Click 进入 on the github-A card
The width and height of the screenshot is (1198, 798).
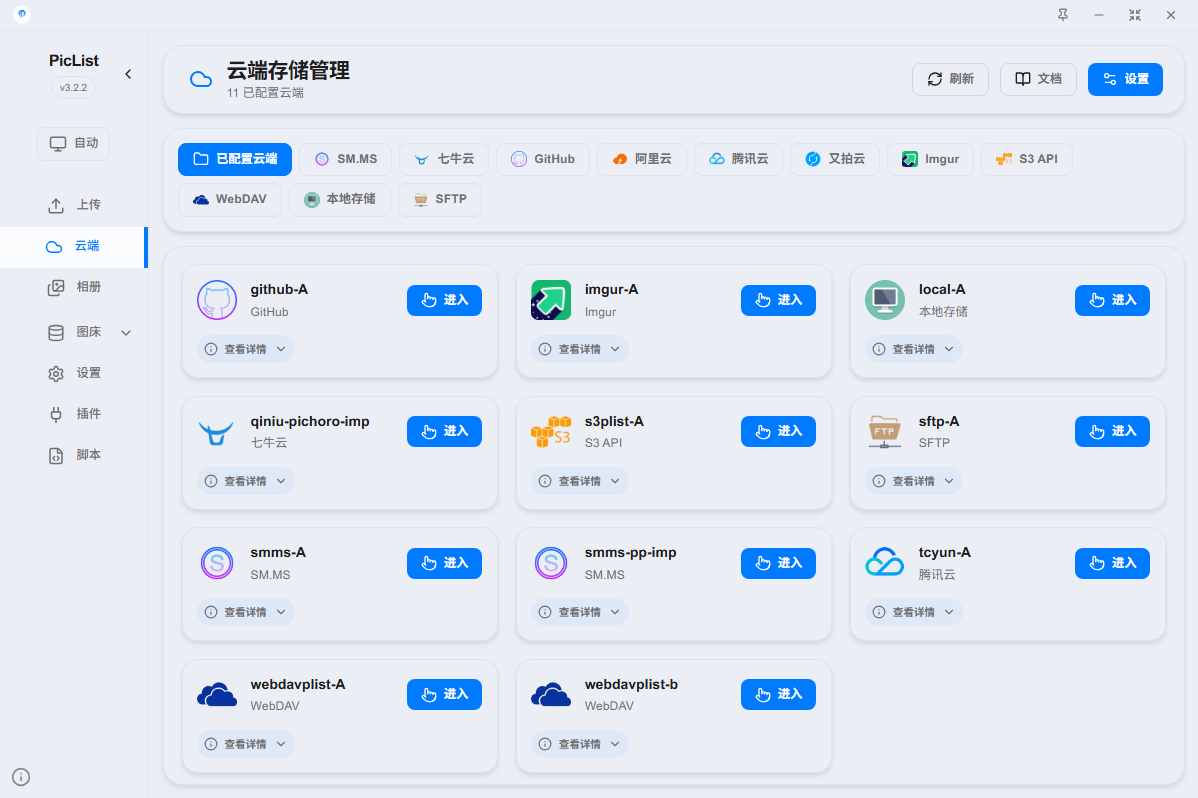click(x=445, y=300)
